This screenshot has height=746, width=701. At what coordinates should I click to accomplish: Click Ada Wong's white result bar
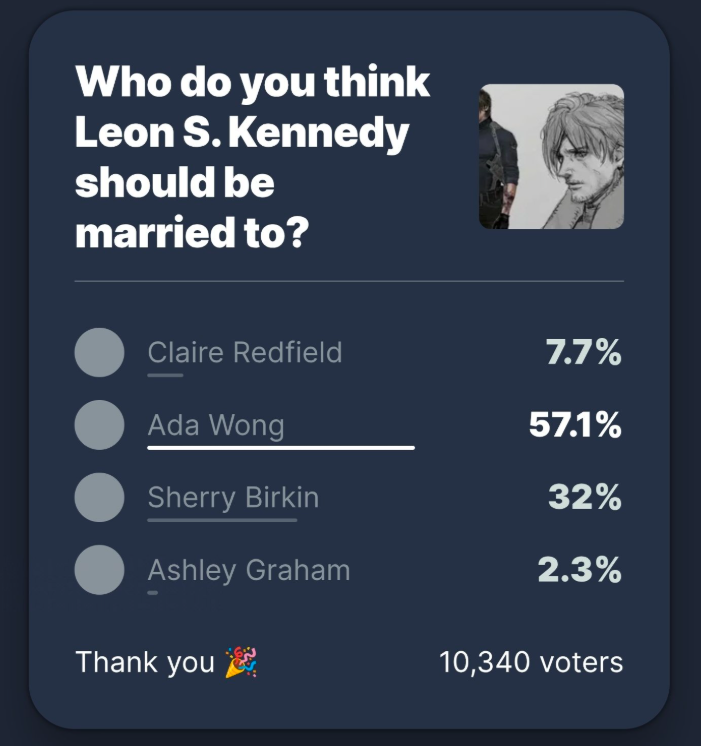pyautogui.click(x=281, y=448)
